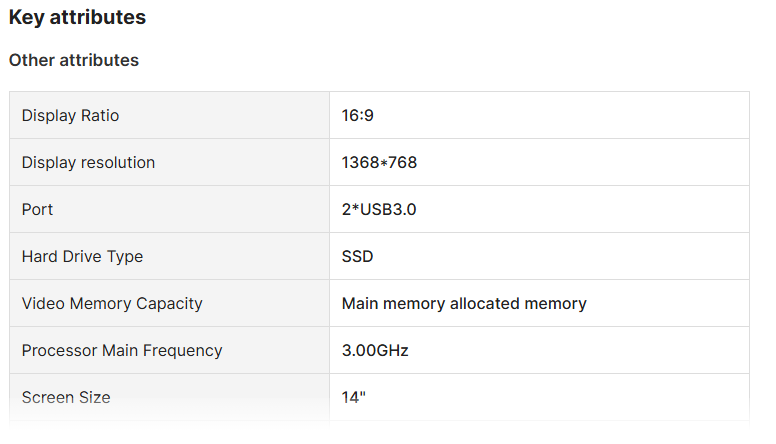Click the Key attributes heading
Image resolution: width=776 pixels, height=444 pixels.
77,17
